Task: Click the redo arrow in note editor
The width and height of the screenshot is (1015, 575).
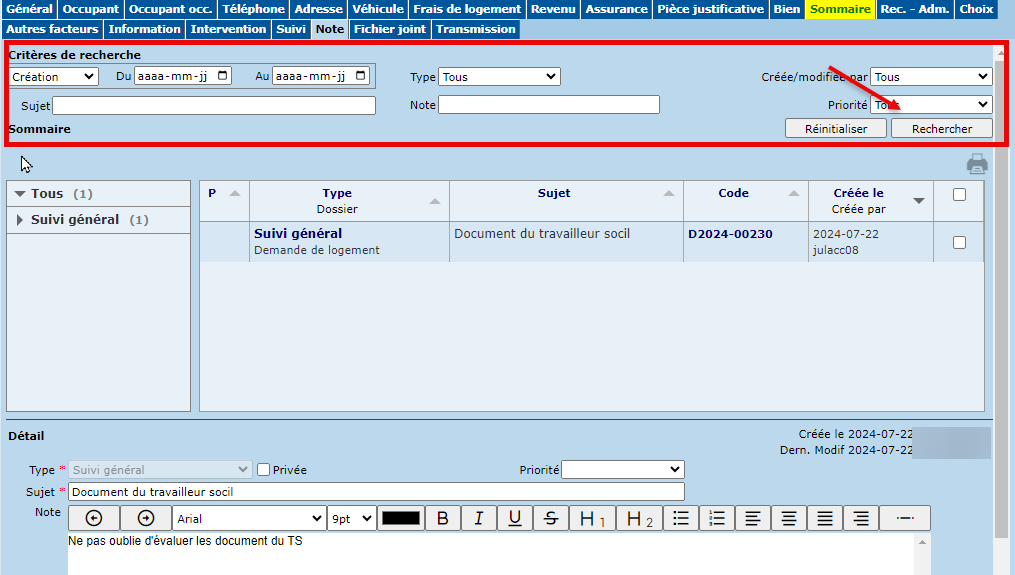Action: point(146,518)
